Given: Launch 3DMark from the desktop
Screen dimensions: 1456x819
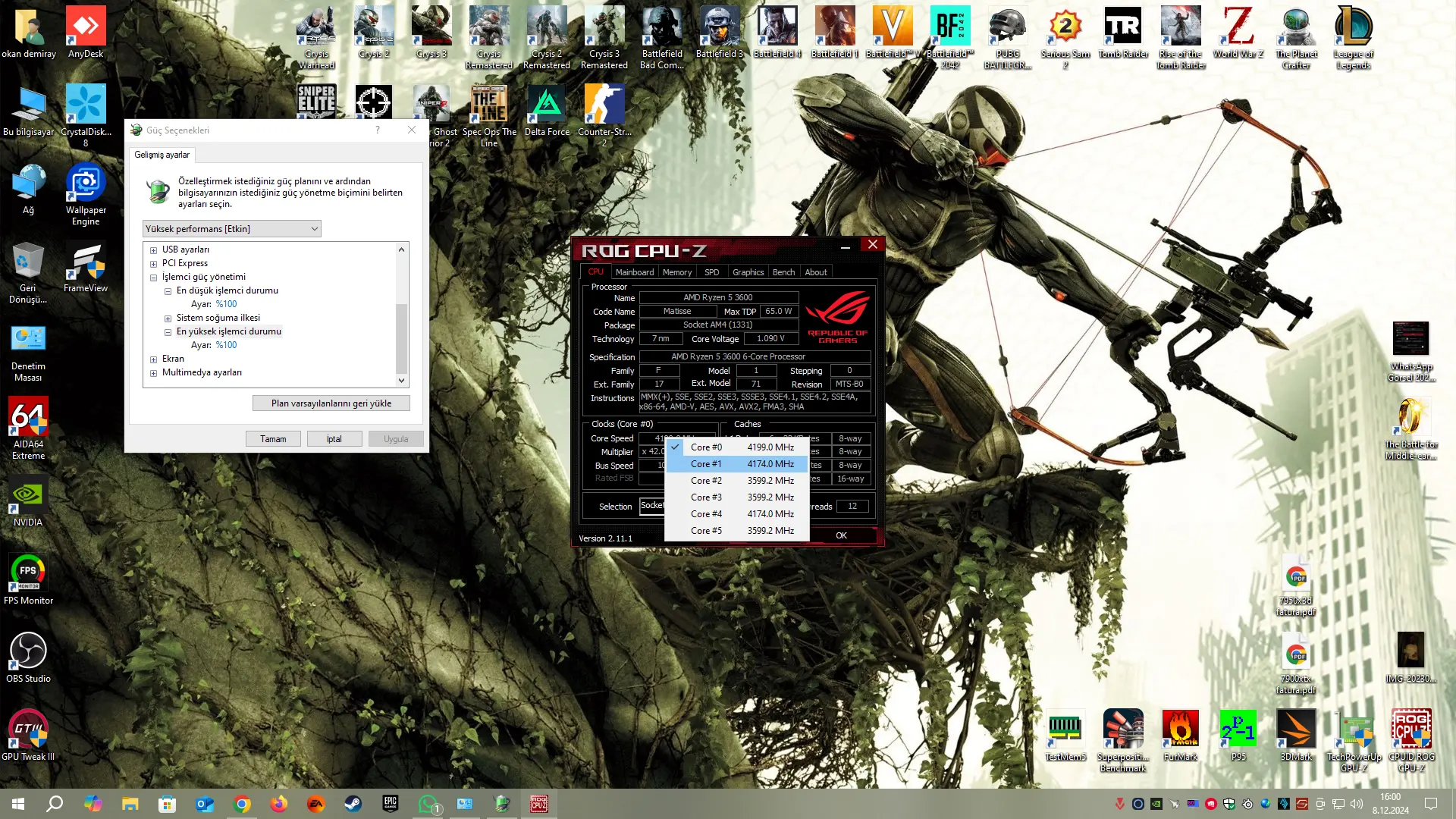Looking at the screenshot, I should (x=1296, y=736).
